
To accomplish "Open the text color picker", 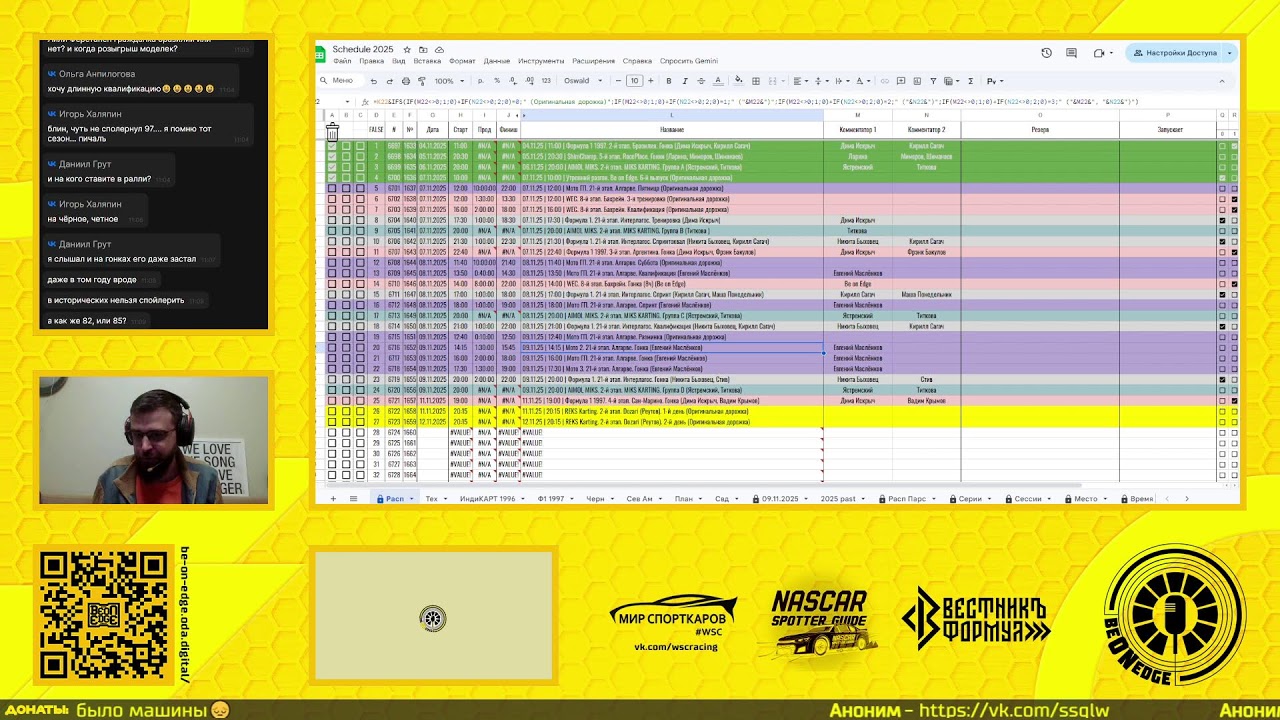I will [x=718, y=81].
